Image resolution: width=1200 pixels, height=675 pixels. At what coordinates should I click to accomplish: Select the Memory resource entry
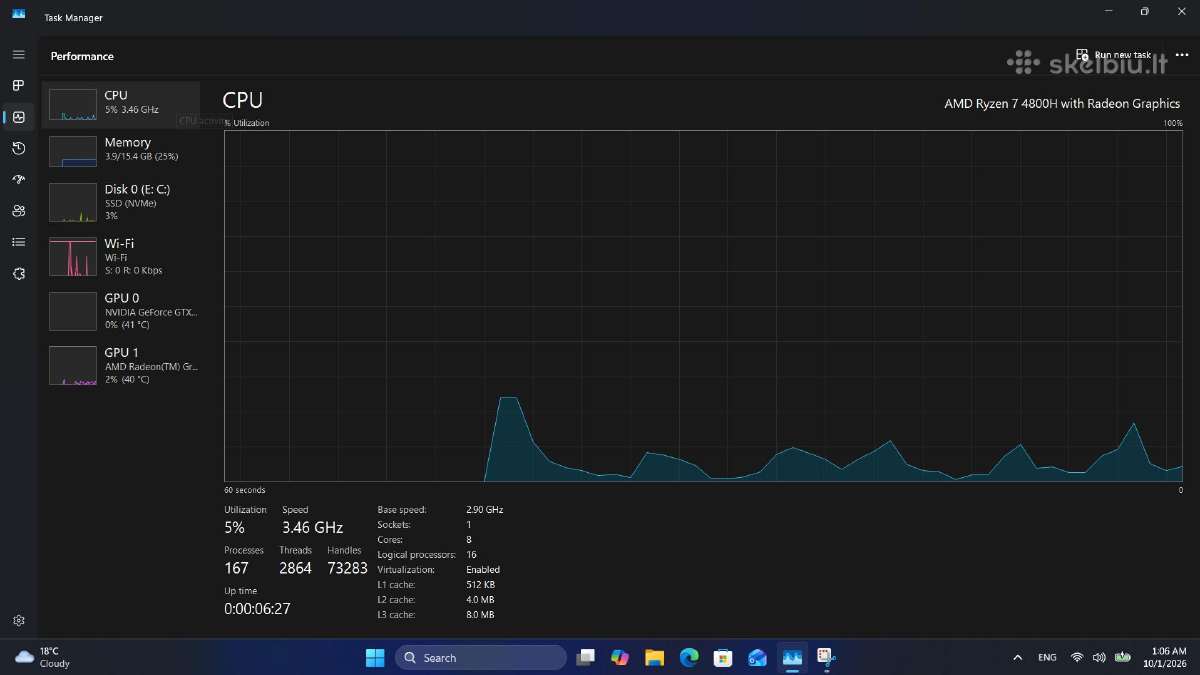[121, 150]
